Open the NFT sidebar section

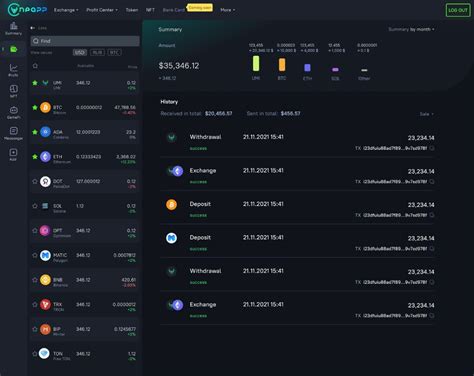pos(13,91)
